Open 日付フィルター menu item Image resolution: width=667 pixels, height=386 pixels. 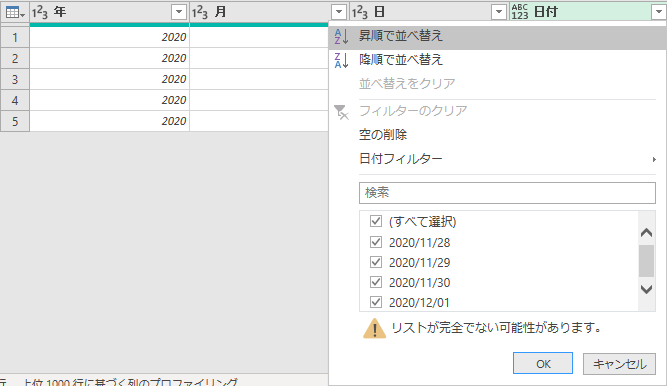[498, 159]
